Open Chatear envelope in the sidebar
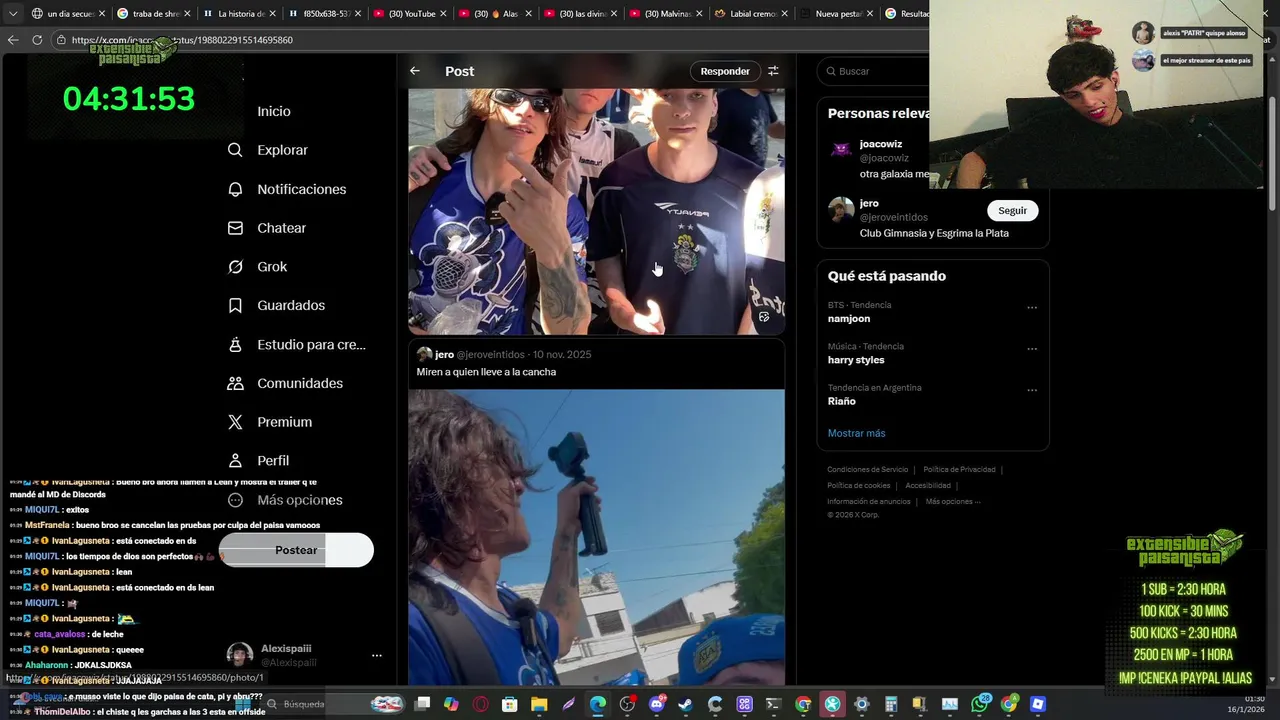Image resolution: width=1280 pixels, height=720 pixels. click(x=266, y=228)
